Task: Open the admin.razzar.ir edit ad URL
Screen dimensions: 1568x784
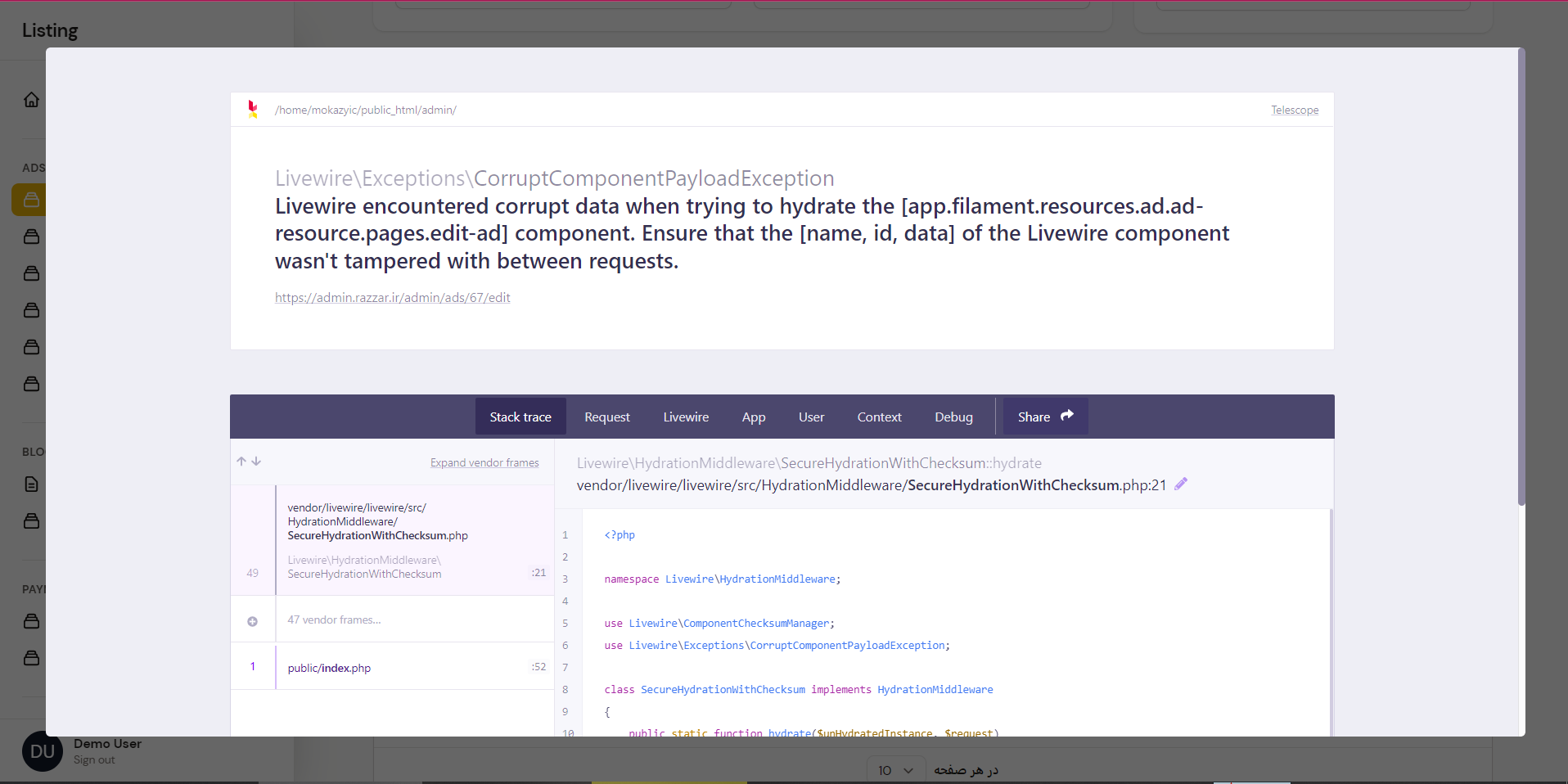Action: pyautogui.click(x=392, y=297)
